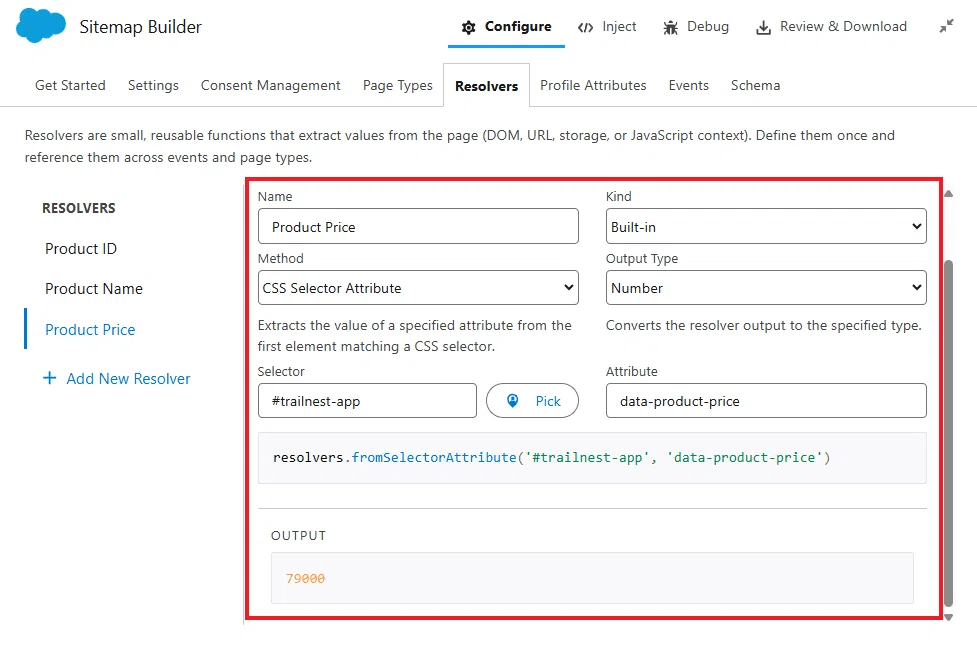This screenshot has width=977, height=658.
Task: Click the RESOLVERS sidebar heading
Action: tap(79, 208)
